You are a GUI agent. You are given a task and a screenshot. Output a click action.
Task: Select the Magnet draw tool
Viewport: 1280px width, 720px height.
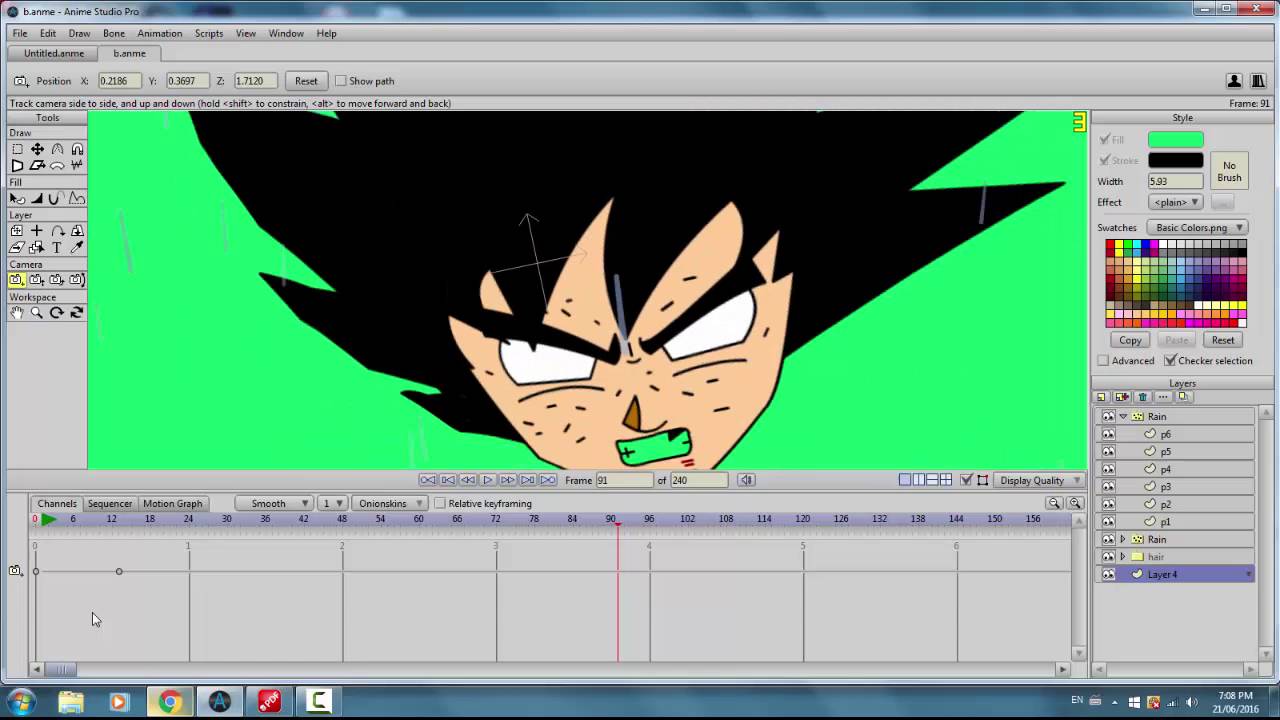[77, 149]
